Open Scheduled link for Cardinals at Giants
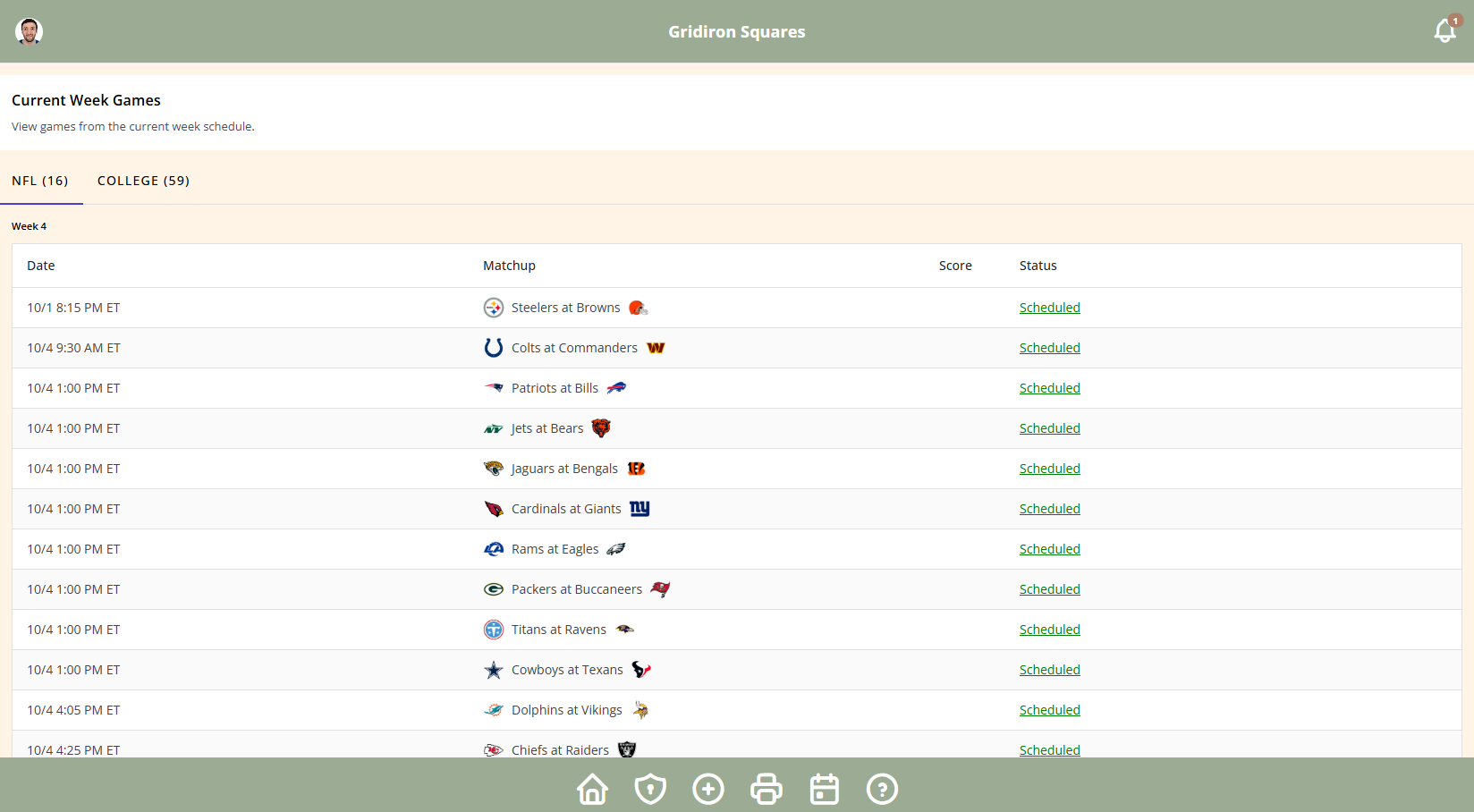The image size is (1474, 812). [1050, 509]
